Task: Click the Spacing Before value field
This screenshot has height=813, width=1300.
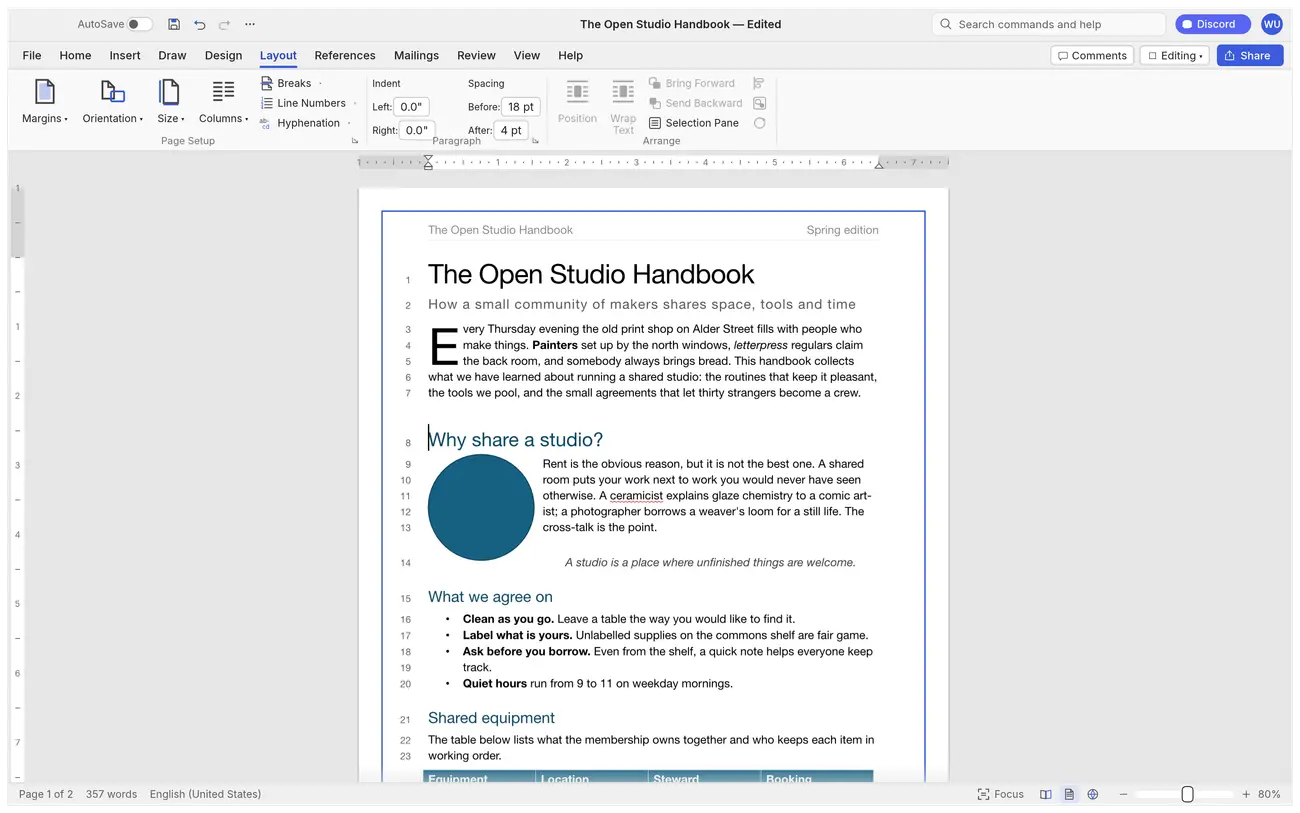Action: [521, 107]
